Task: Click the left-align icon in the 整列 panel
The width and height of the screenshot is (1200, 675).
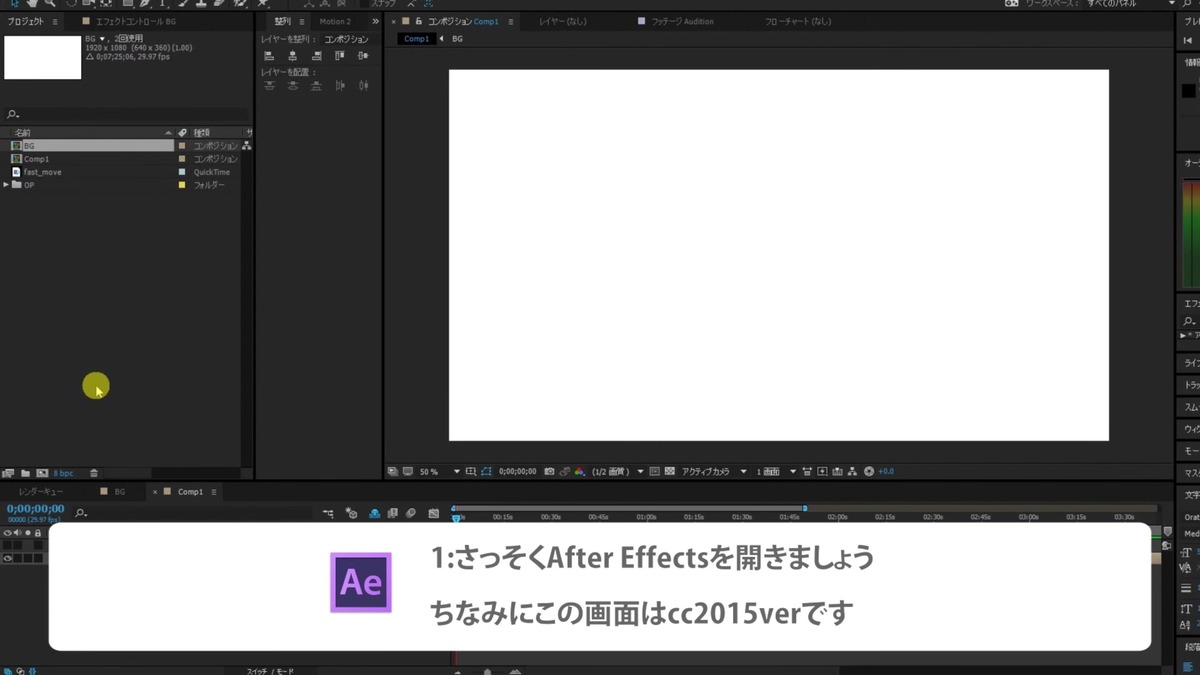Action: 267,55
